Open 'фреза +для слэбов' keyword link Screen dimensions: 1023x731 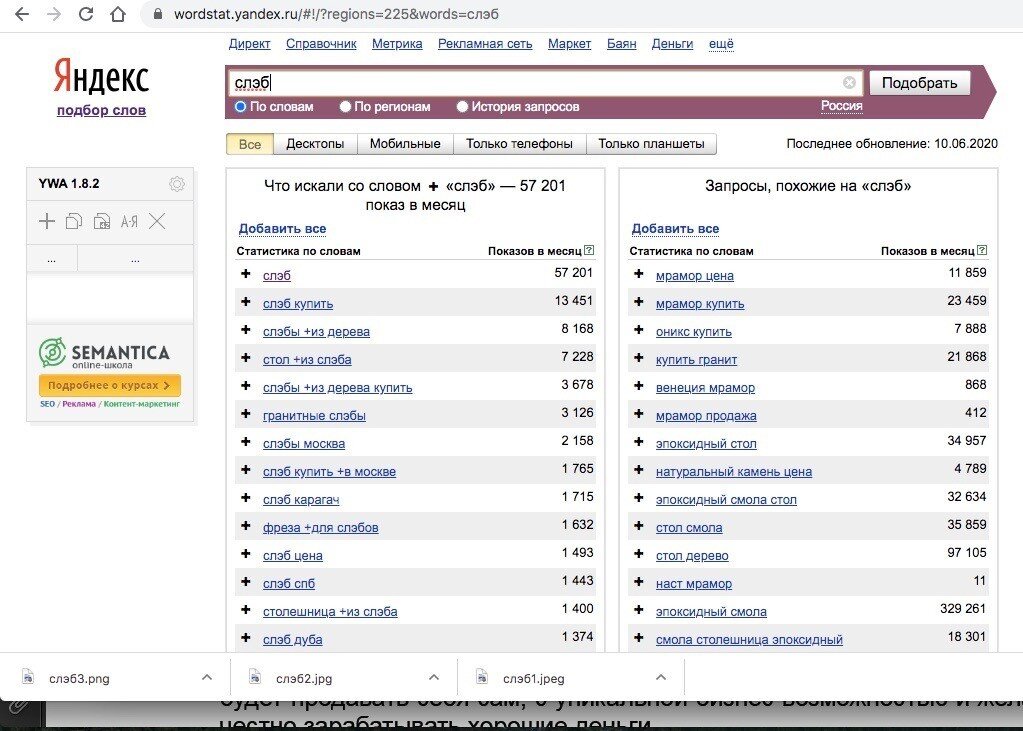pos(320,527)
